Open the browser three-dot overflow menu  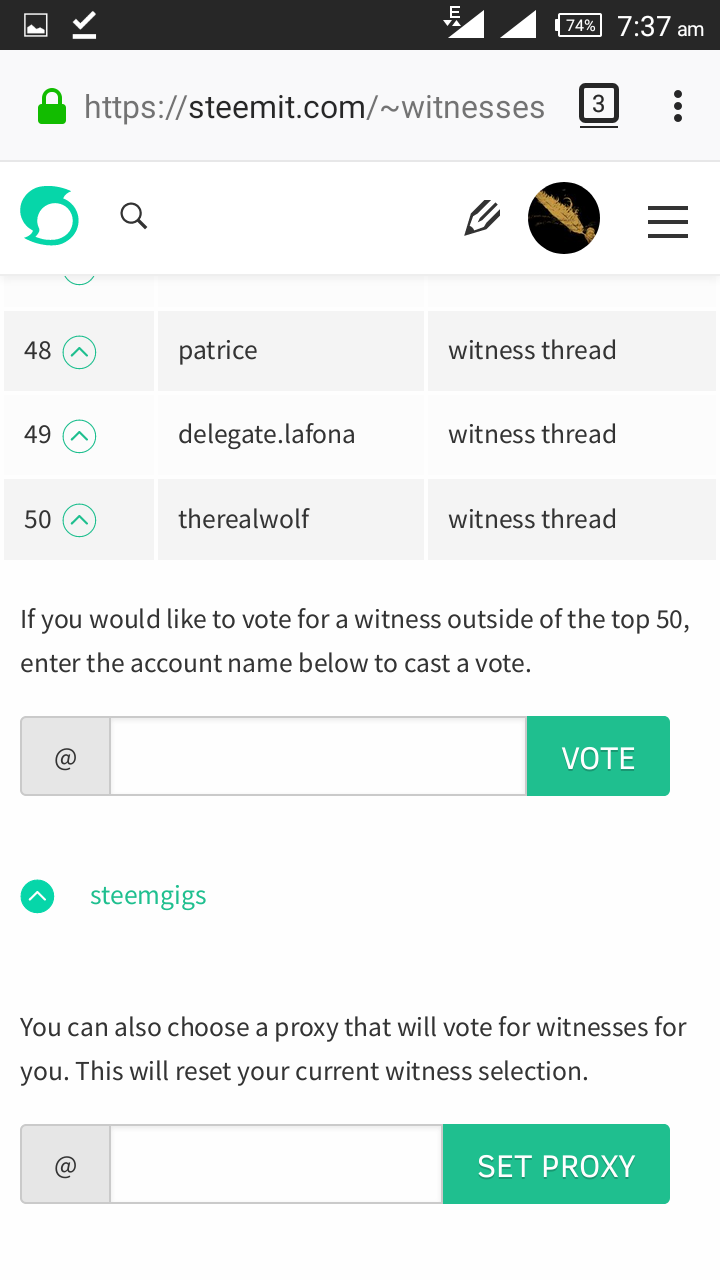(x=678, y=106)
